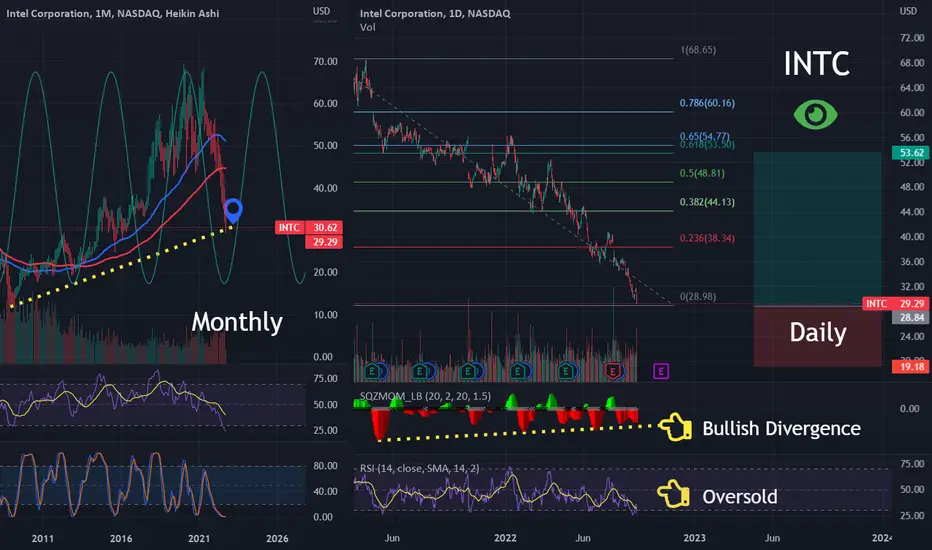Screen dimensions: 932x550
Task: Select Fibonacci level 0(28.98)
Action: coord(698,296)
